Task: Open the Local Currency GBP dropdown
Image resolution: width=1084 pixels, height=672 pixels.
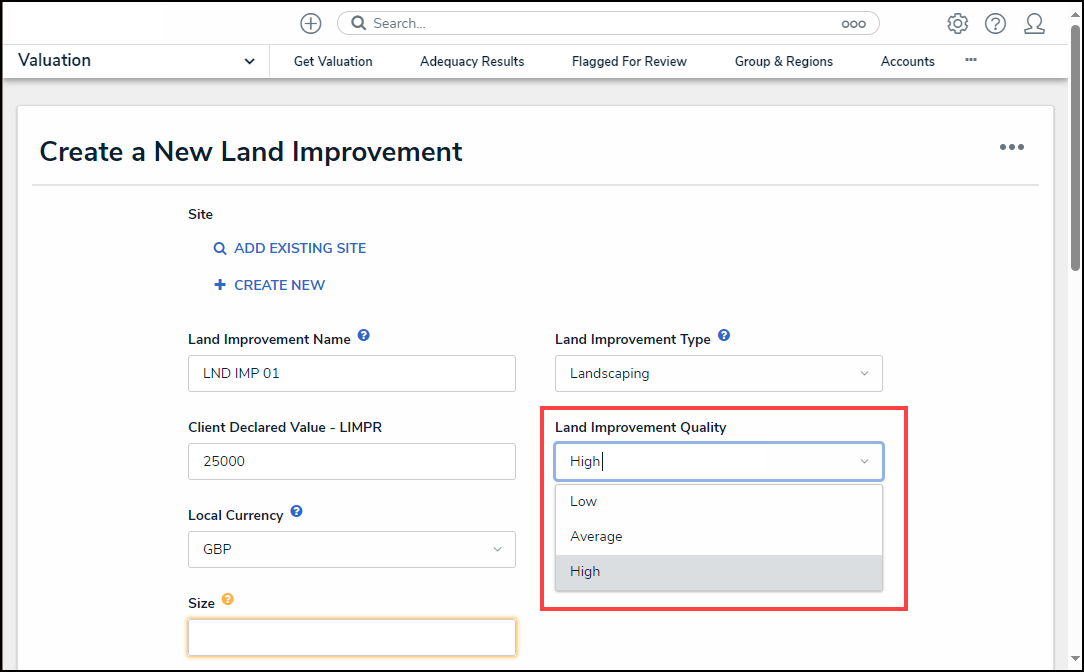Action: point(352,549)
